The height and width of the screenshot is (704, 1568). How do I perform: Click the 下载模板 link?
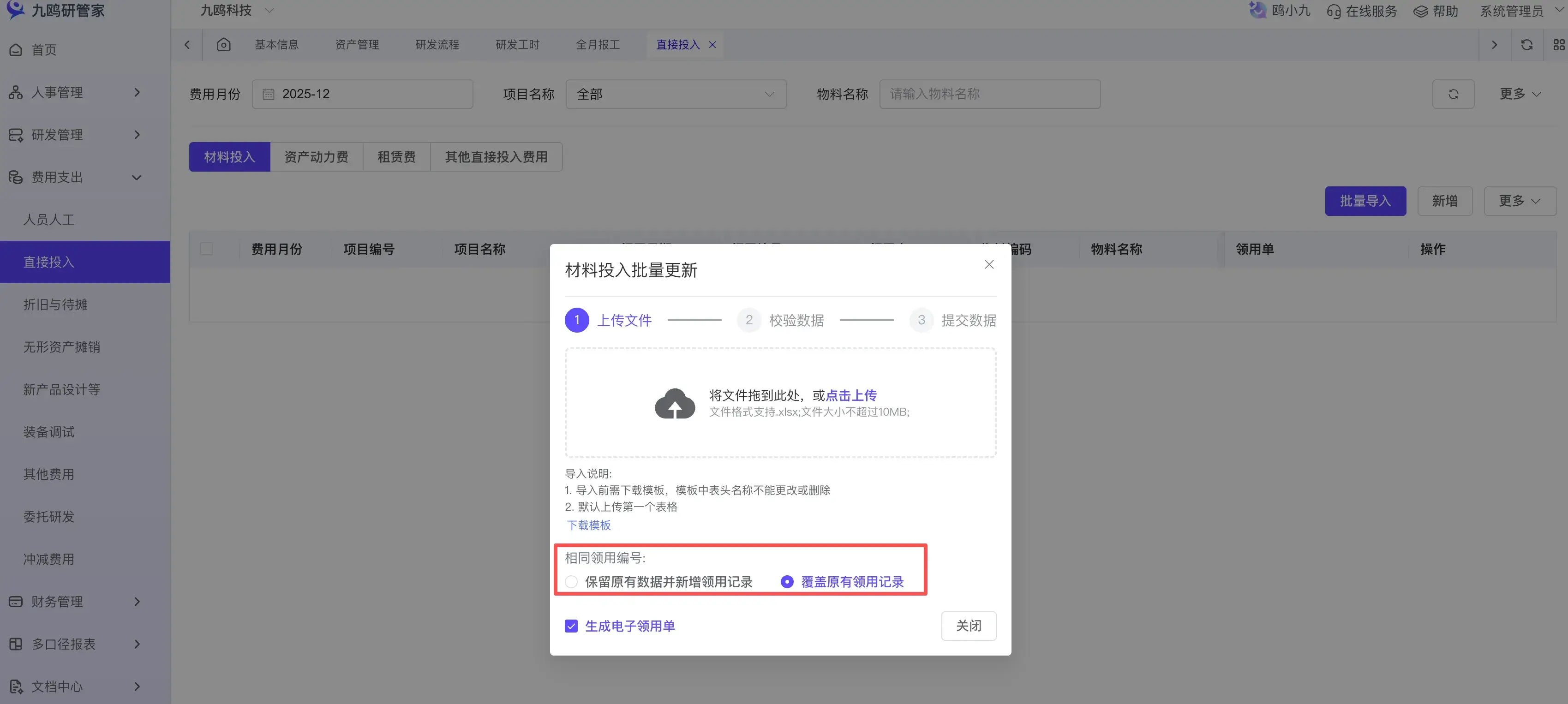click(588, 525)
